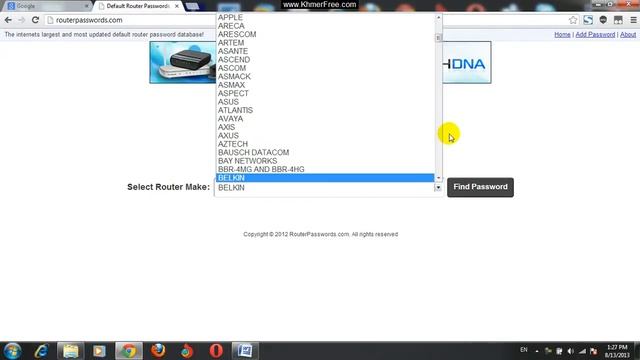Screen dimensions: 640x360
Task: Select ATLANTIS in the dropdown
Action: [x=325, y=110]
